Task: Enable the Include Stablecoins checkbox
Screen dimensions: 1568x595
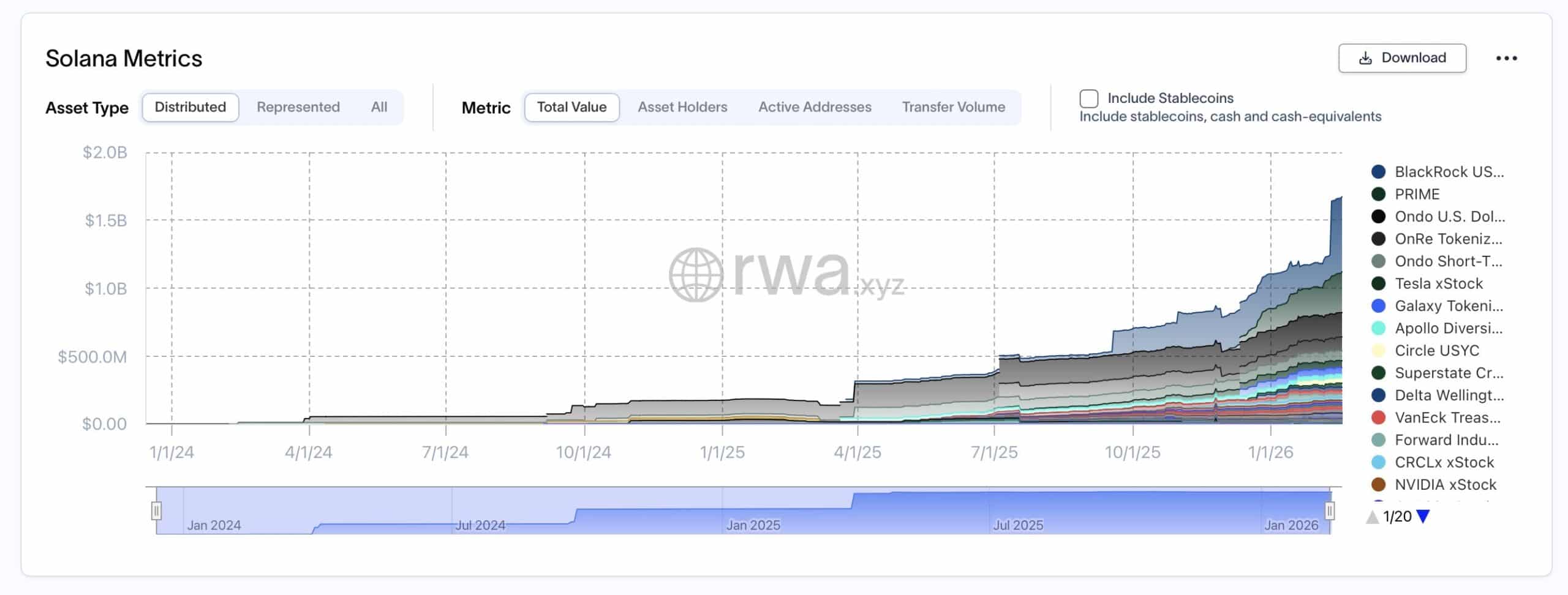Action: coord(1088,99)
